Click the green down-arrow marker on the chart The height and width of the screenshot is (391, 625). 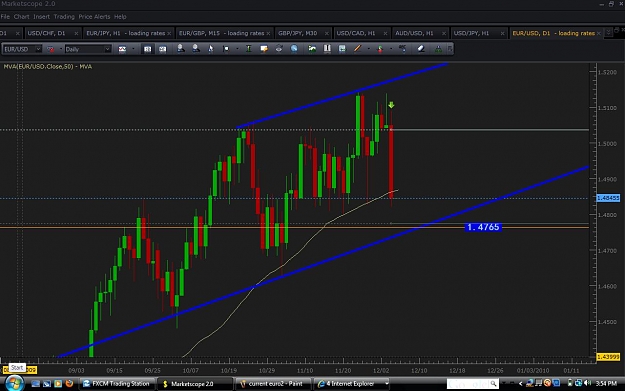click(391, 105)
